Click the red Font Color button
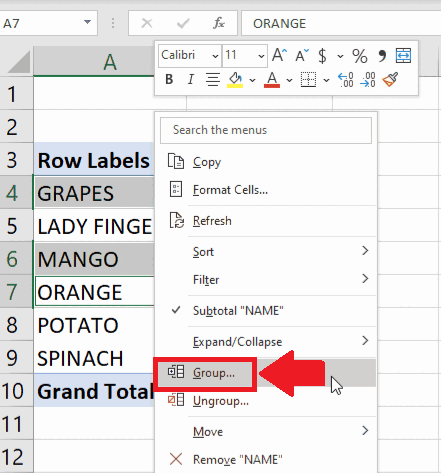 pos(272,80)
